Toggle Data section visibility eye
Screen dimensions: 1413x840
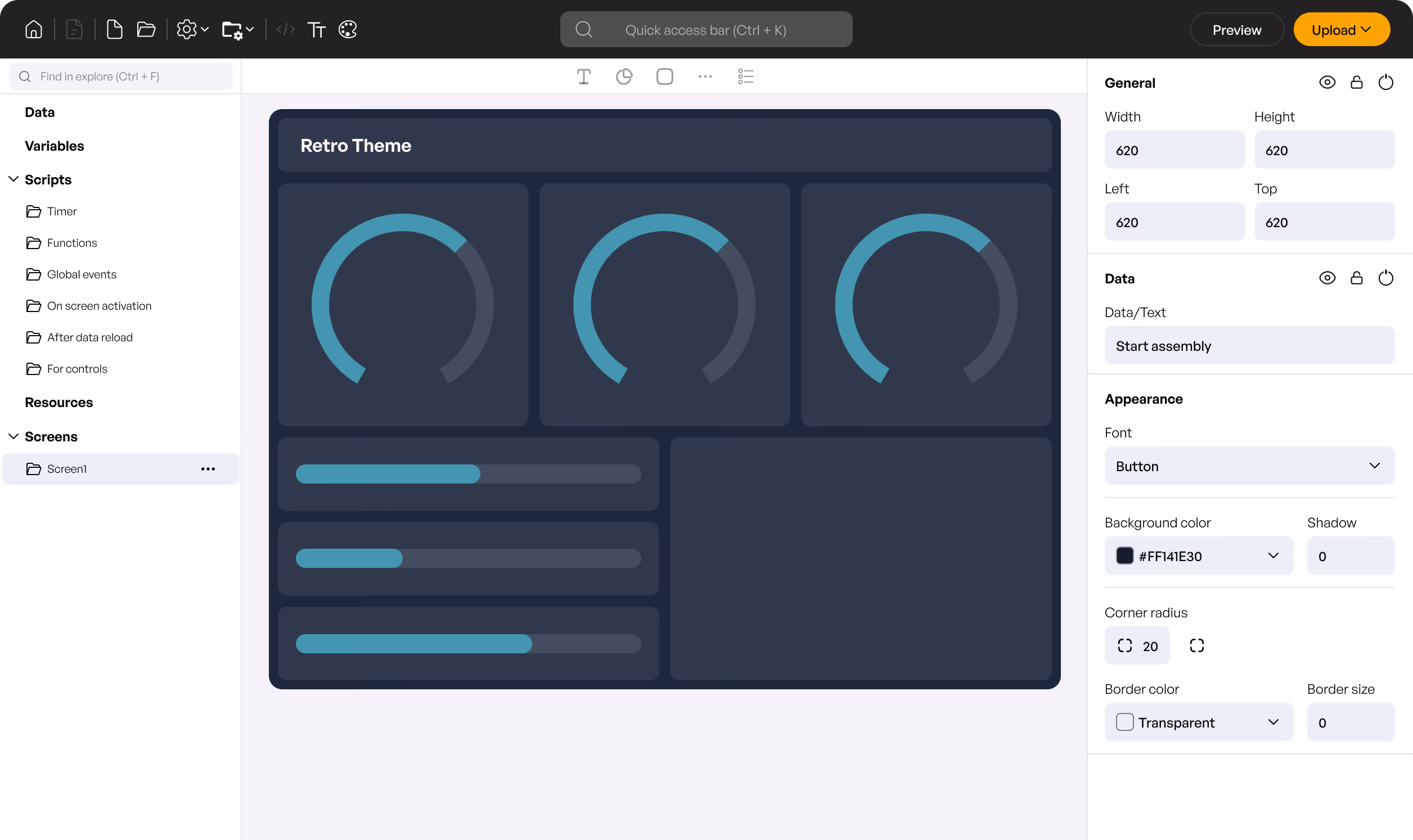click(1327, 278)
